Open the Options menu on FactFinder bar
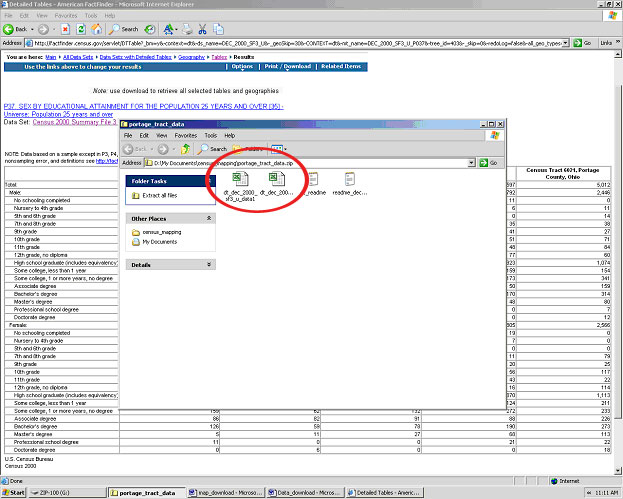623x499 pixels. (242, 66)
